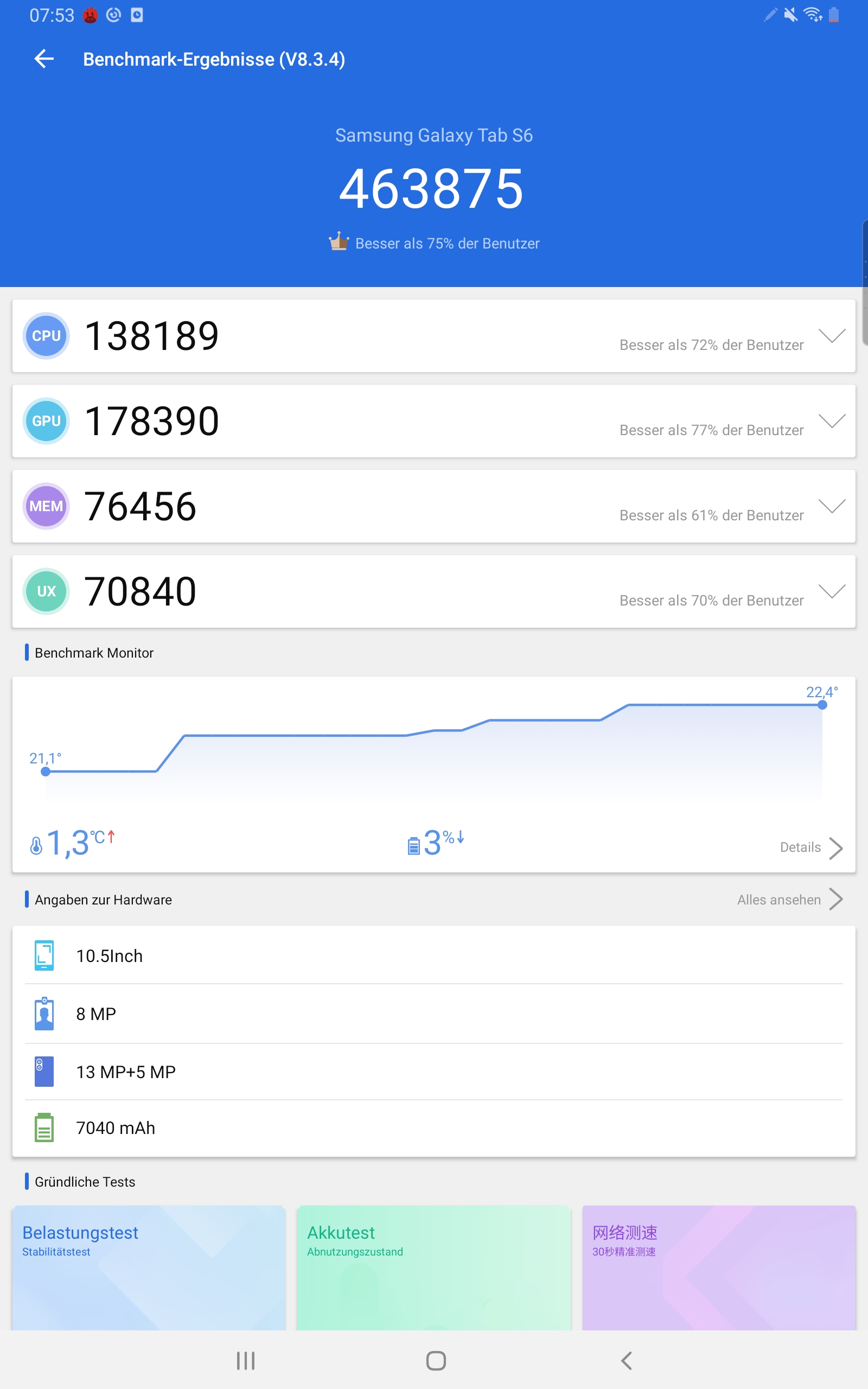The width and height of the screenshot is (868, 1389).
Task: Open Alles ansehen hardware link
Action: [789, 900]
